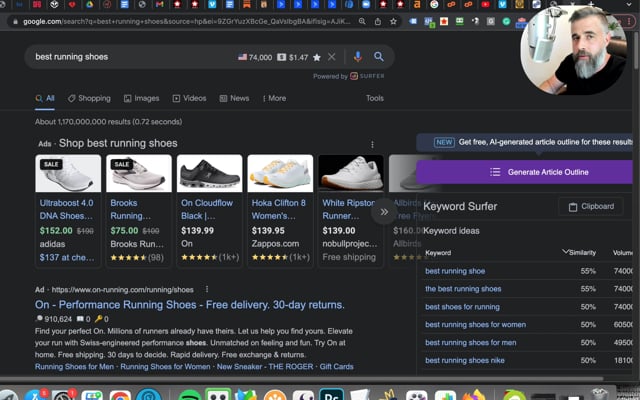Switch to the Shopping tab
The width and height of the screenshot is (640, 400).
(89, 98)
